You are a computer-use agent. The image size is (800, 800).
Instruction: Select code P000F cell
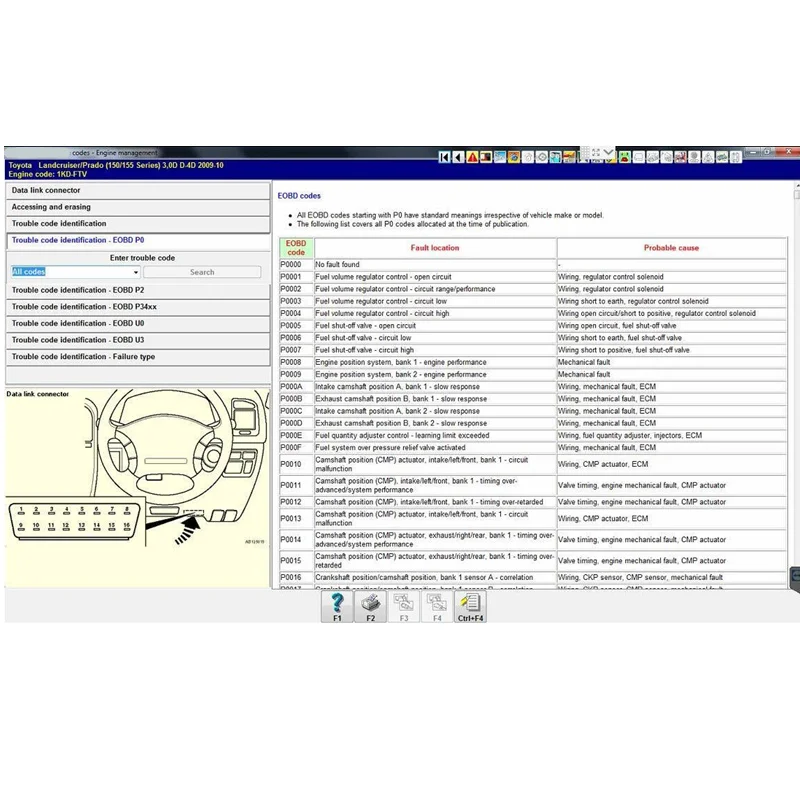pyautogui.click(x=296, y=447)
